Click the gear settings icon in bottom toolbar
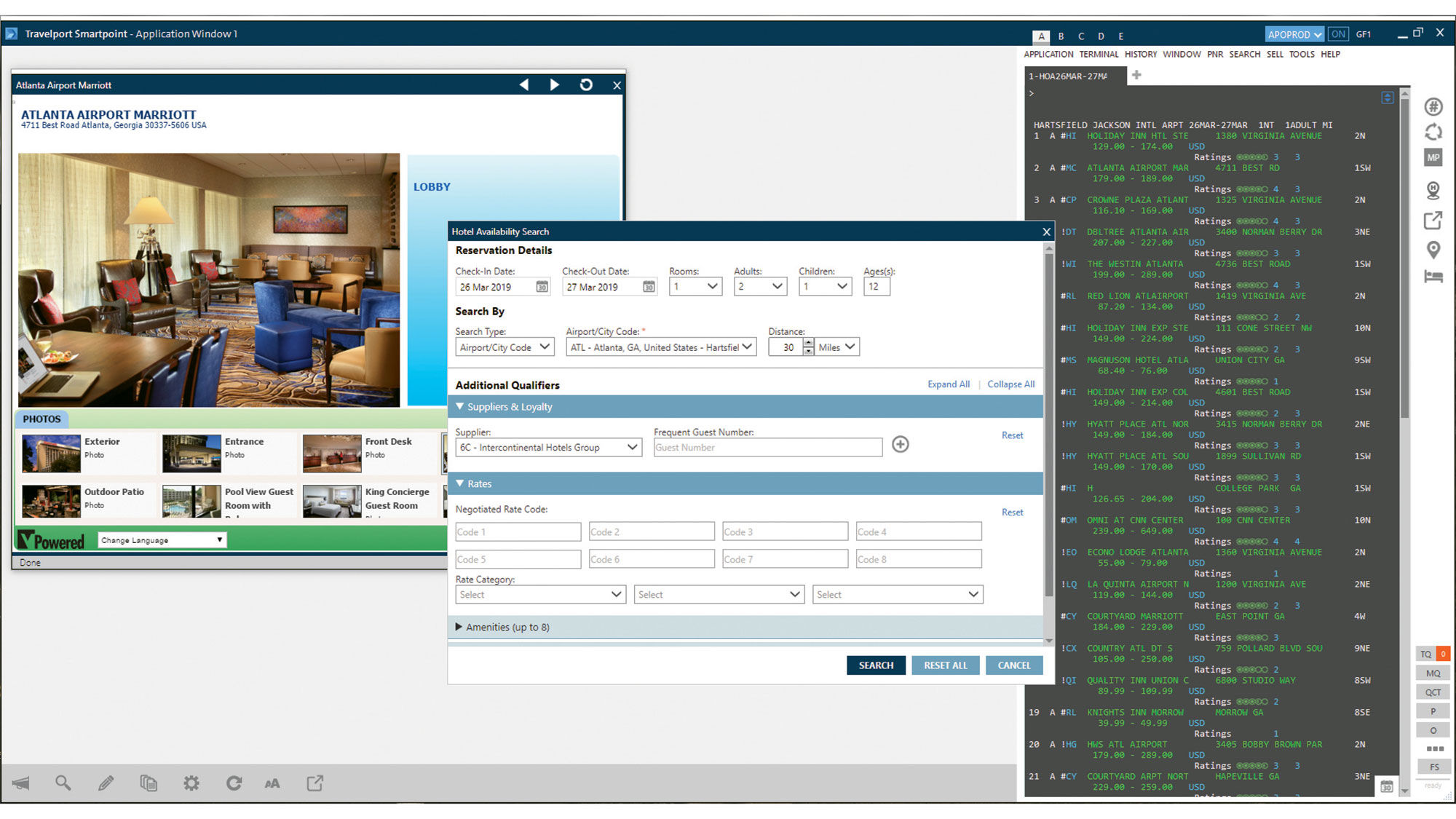The image size is (1456, 819). pyautogui.click(x=191, y=783)
